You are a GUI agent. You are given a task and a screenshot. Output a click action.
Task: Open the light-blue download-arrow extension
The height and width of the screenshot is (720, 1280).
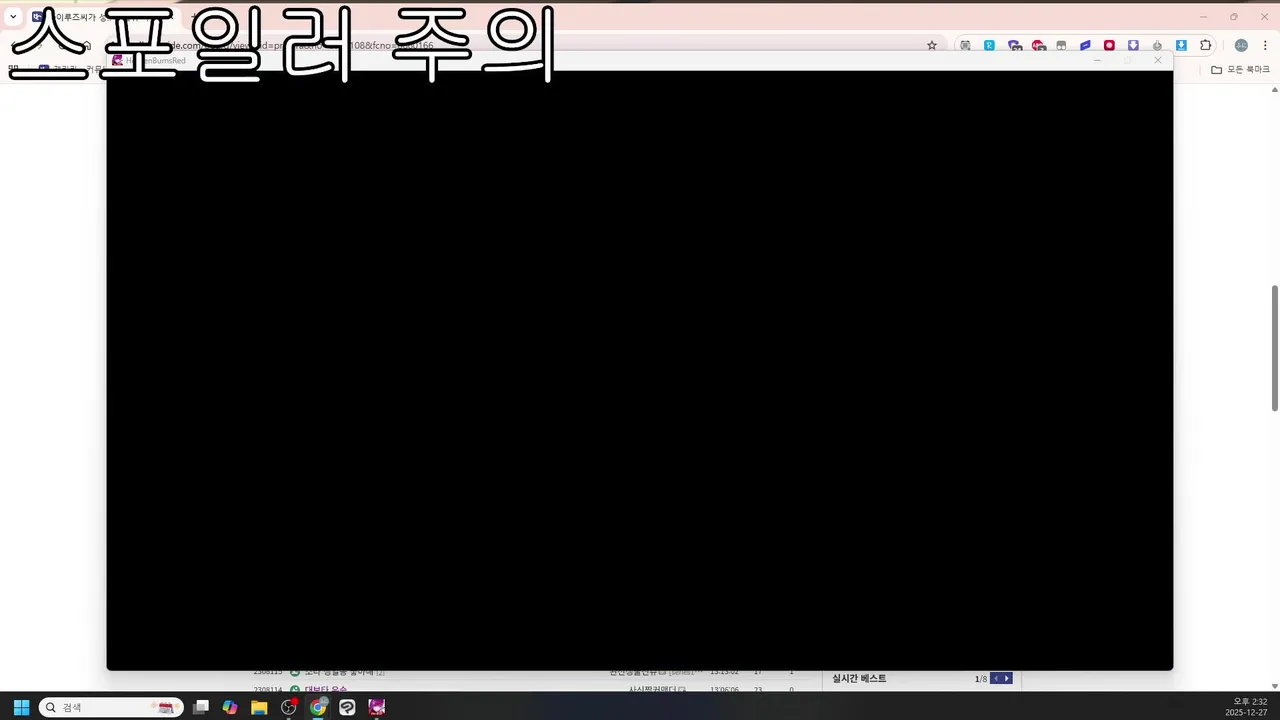click(1181, 45)
